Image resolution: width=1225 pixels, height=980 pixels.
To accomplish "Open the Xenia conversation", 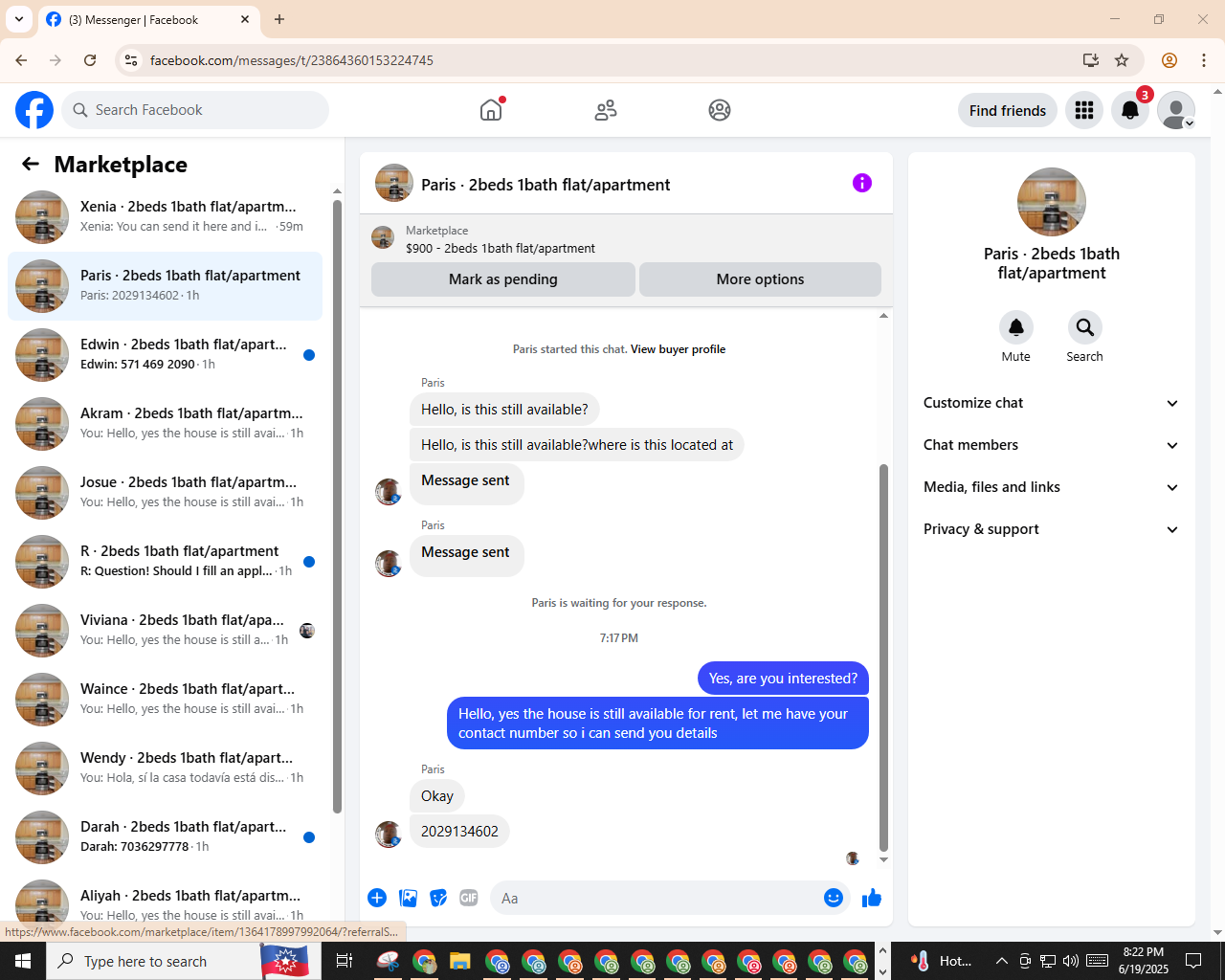I will (165, 217).
